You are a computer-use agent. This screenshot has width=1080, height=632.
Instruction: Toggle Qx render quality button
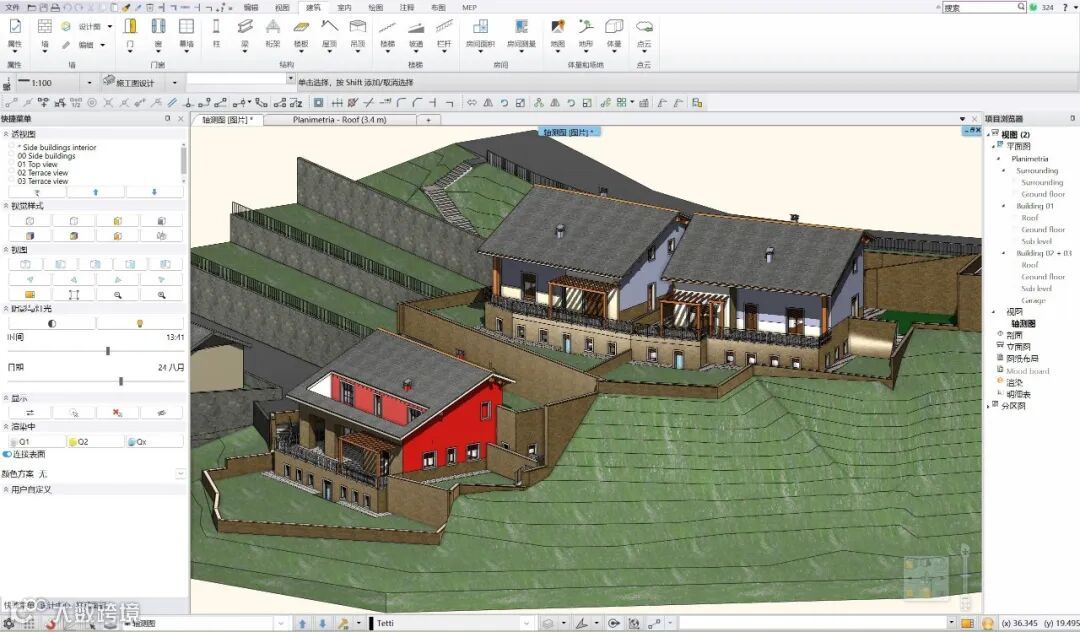point(154,441)
